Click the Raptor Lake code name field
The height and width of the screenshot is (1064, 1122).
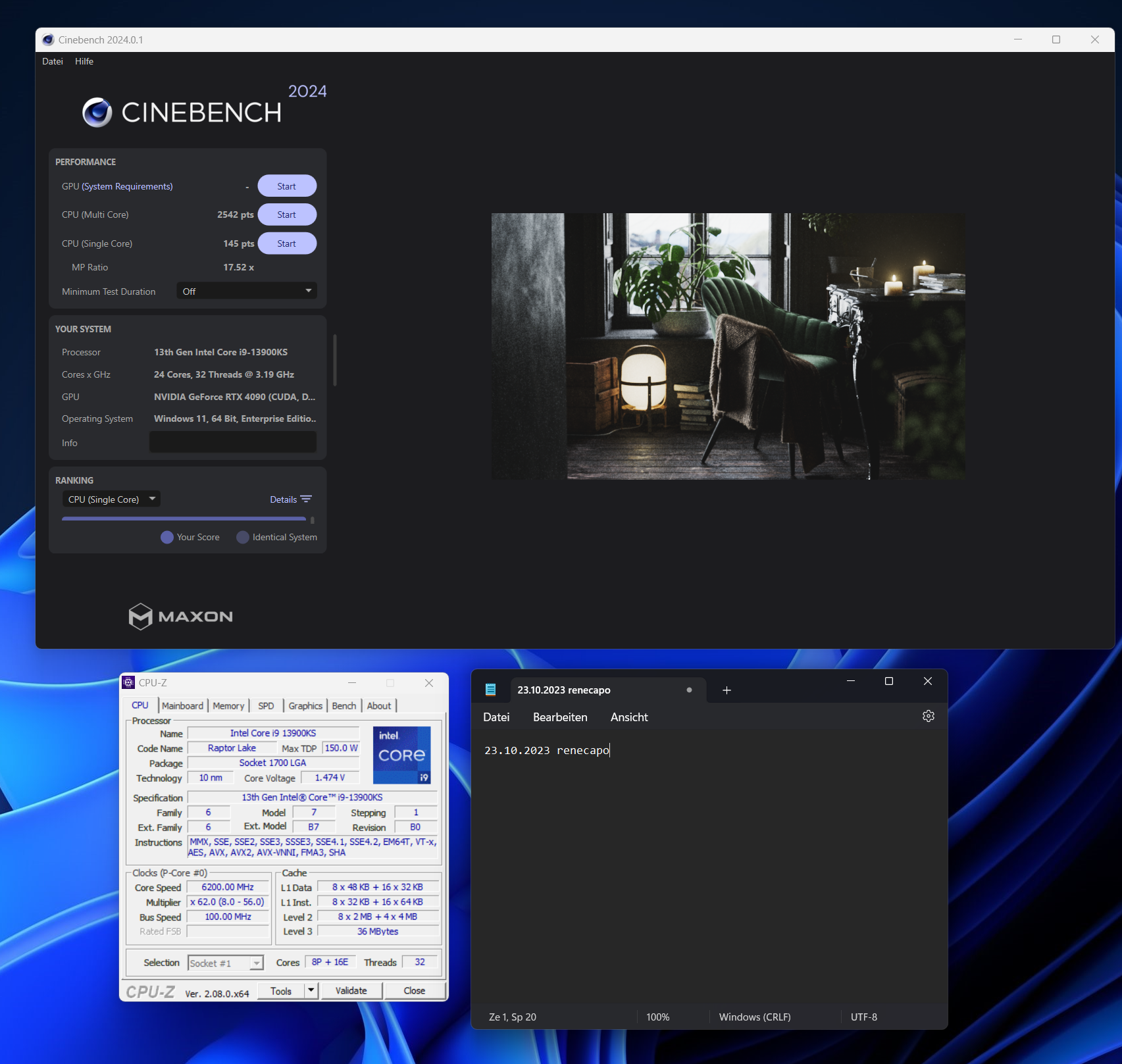tap(232, 748)
